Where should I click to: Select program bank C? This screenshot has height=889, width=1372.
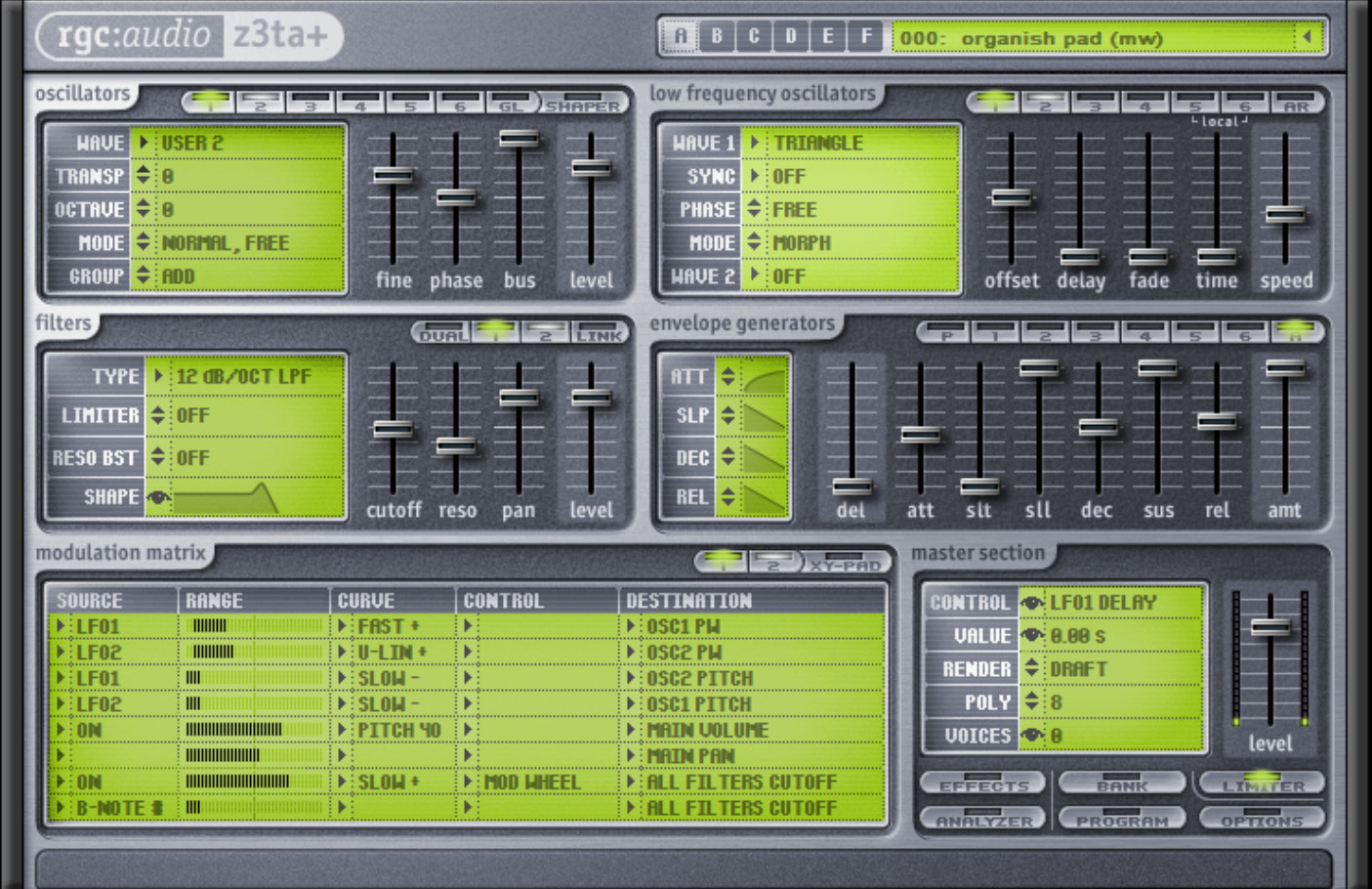[754, 37]
